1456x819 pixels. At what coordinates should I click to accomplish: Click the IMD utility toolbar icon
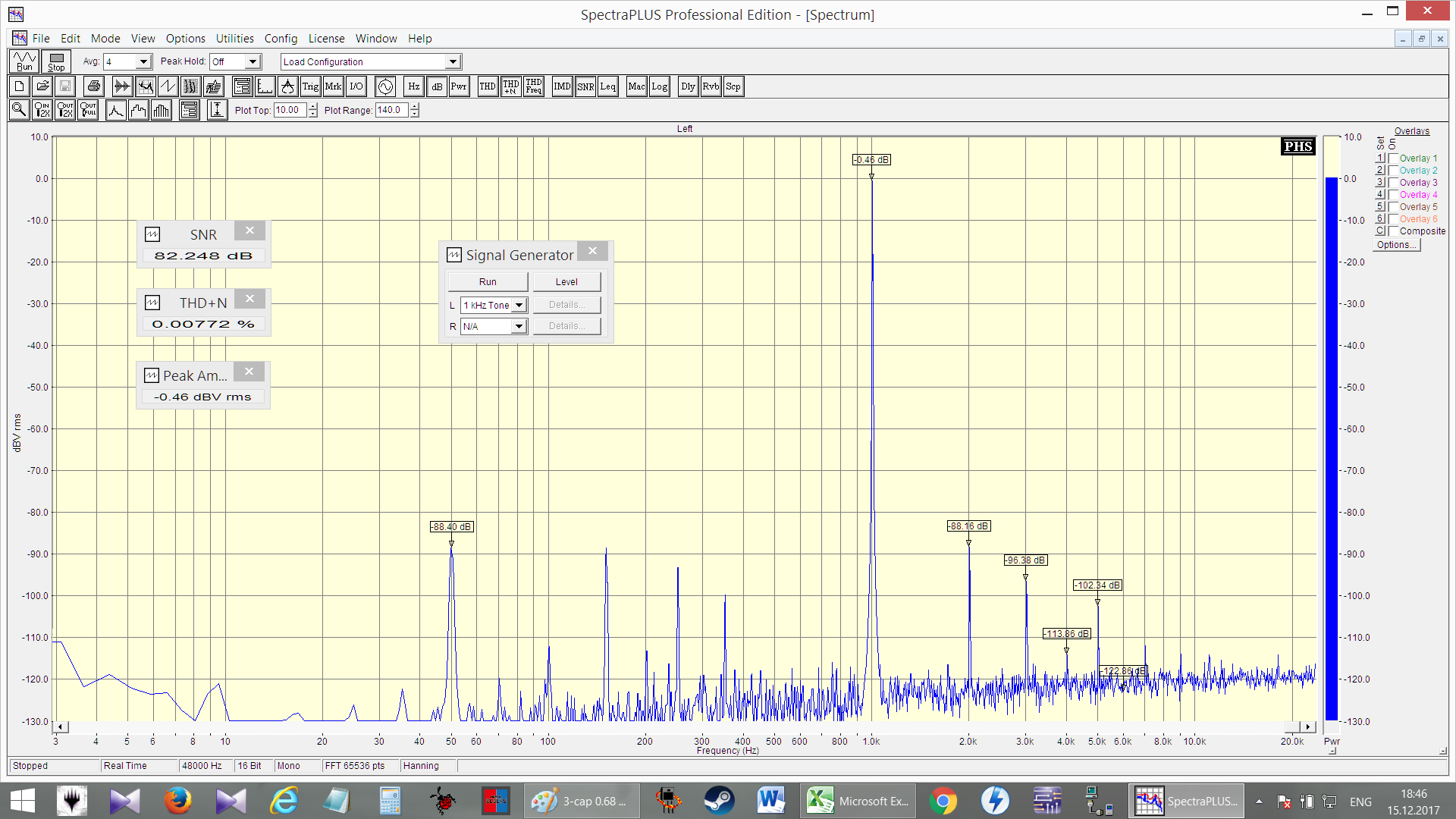tap(562, 86)
